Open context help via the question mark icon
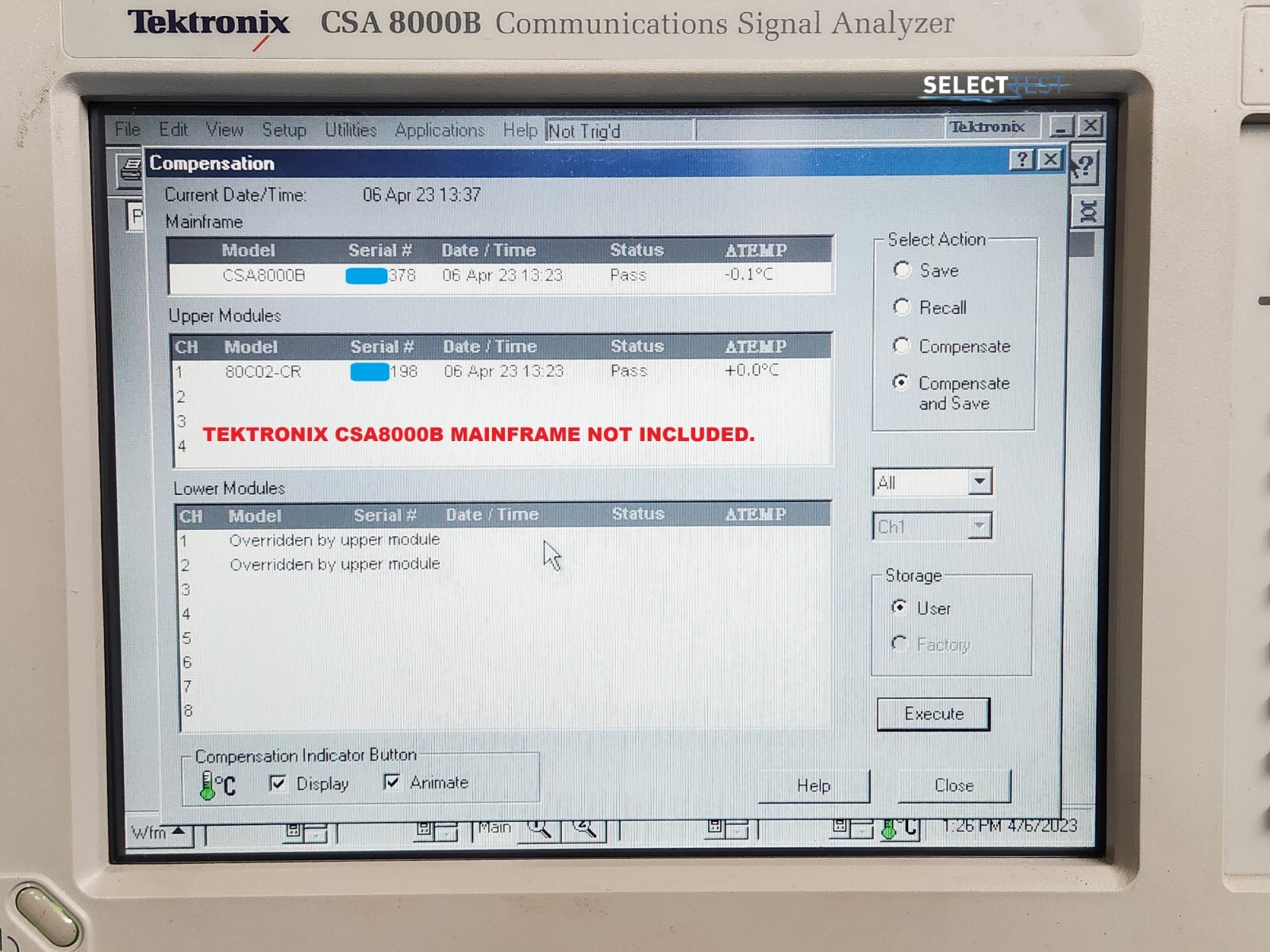Viewport: 1270px width, 952px height. click(x=1023, y=160)
